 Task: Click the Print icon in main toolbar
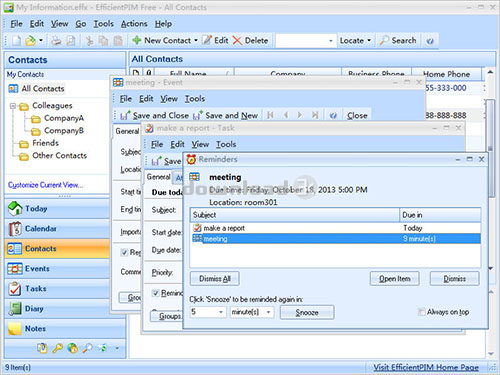tap(56, 41)
